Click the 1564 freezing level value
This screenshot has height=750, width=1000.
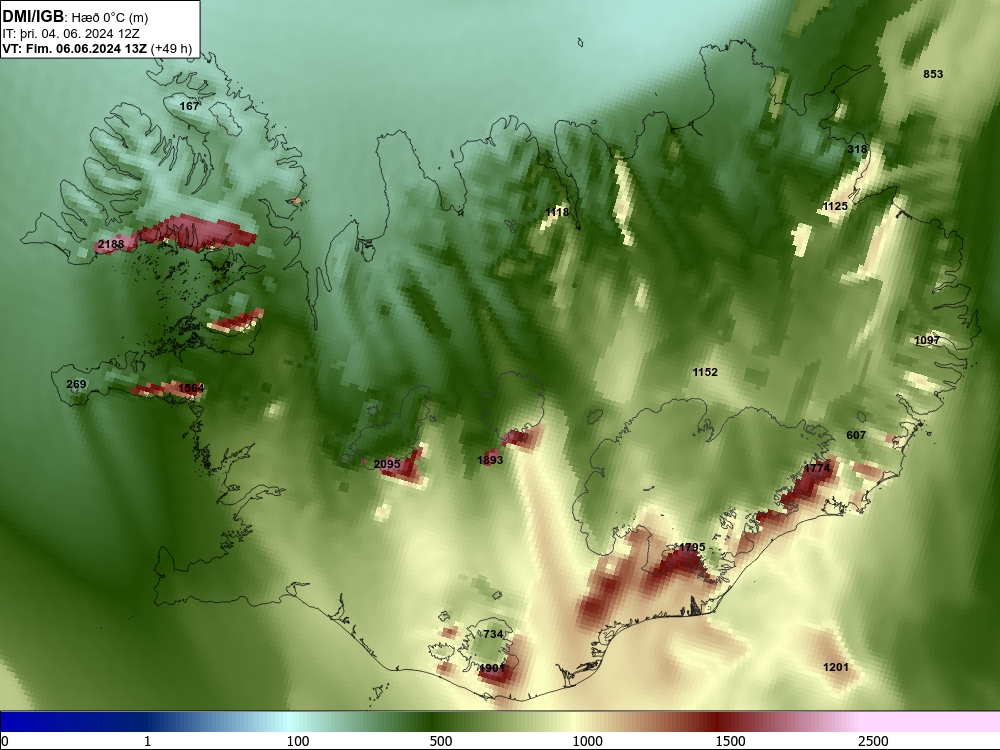[x=191, y=388]
